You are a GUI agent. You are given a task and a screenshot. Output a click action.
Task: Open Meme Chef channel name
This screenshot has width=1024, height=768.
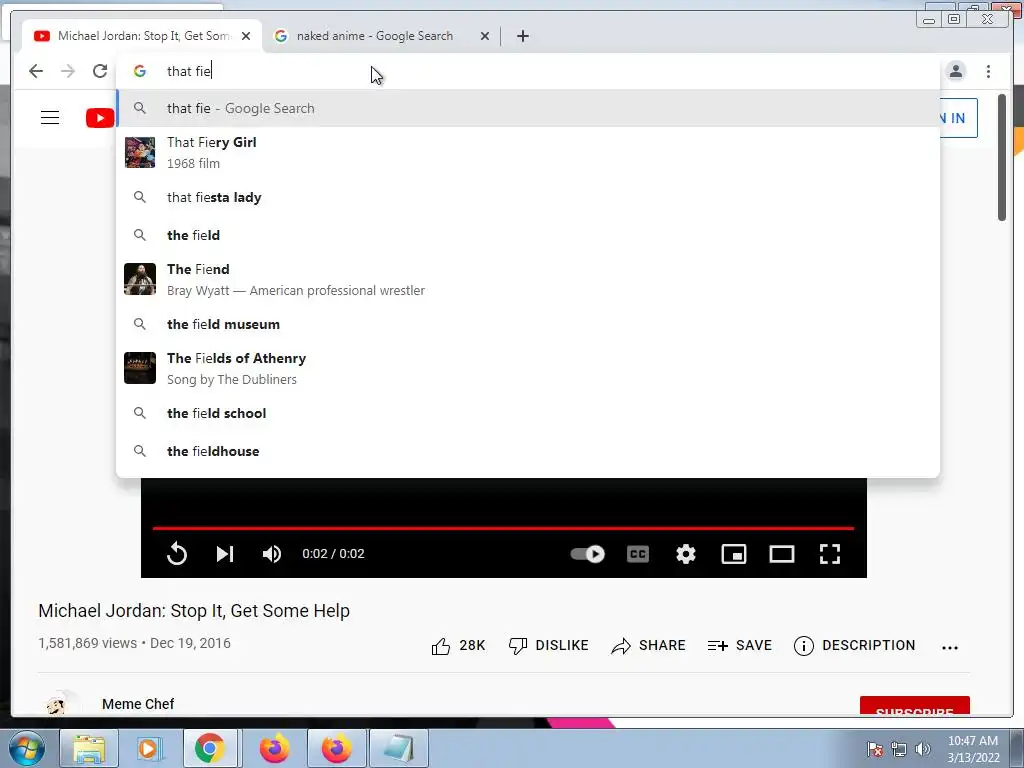[x=138, y=704]
